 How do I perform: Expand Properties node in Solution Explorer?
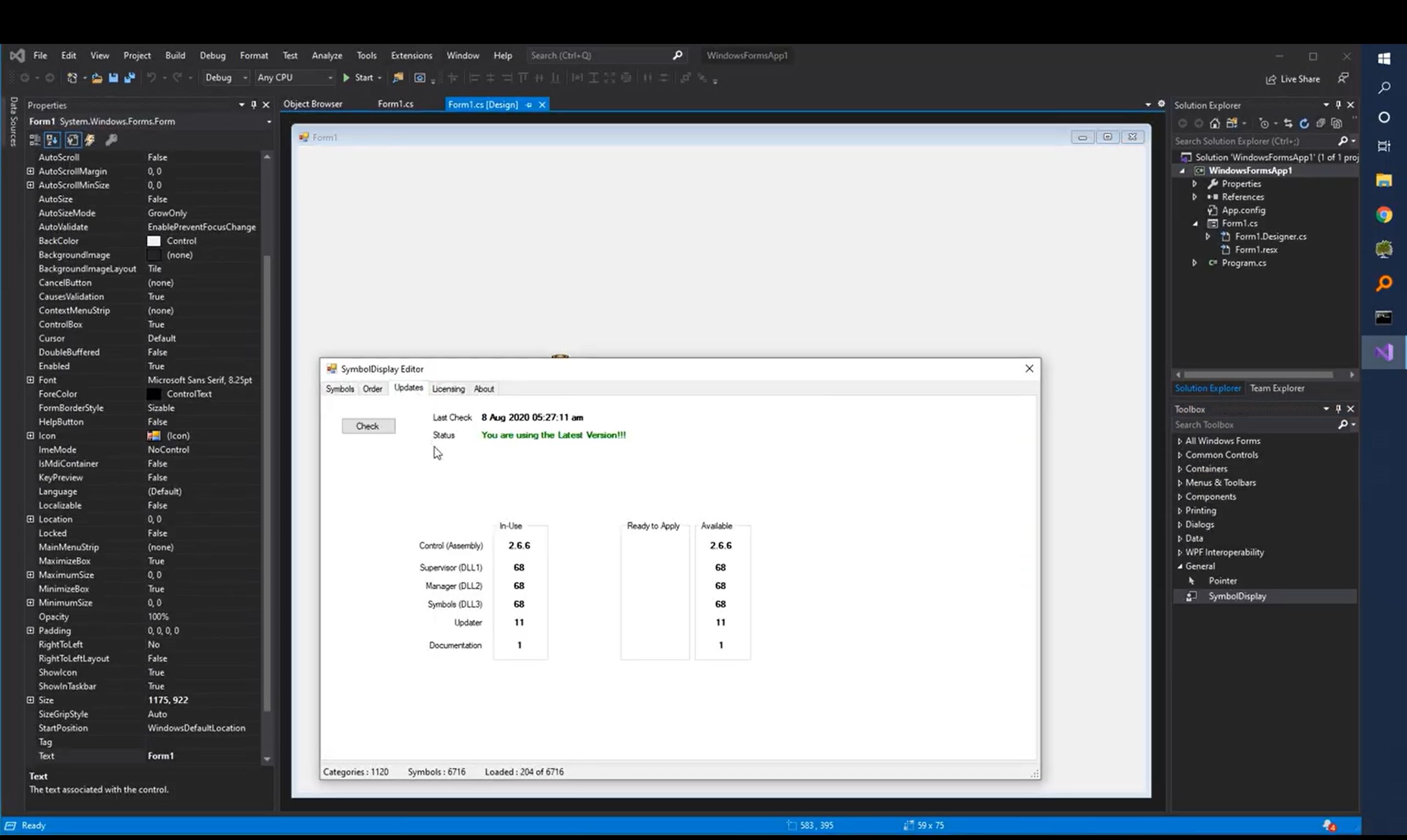[x=1194, y=184]
